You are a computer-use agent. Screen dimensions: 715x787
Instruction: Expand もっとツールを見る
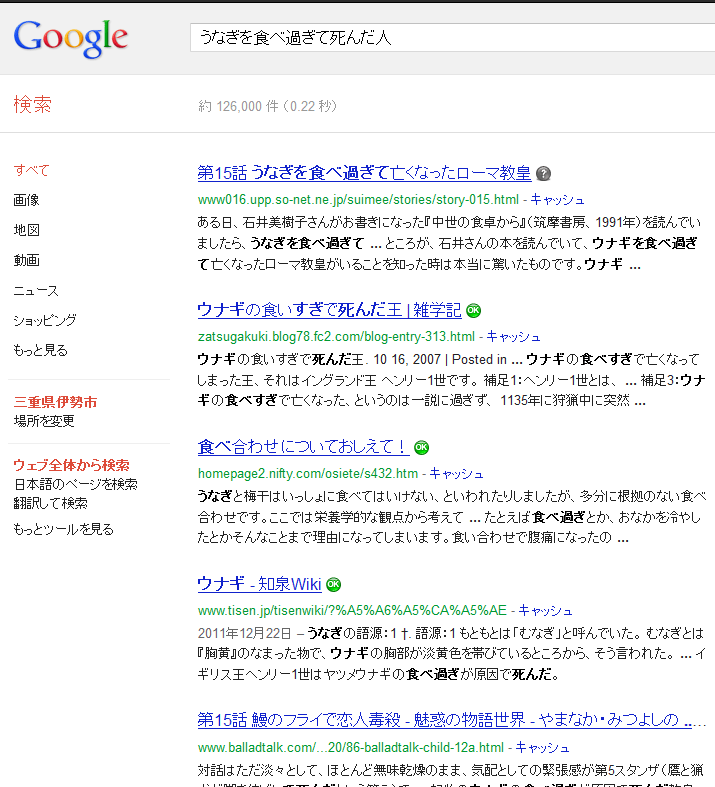click(x=64, y=529)
